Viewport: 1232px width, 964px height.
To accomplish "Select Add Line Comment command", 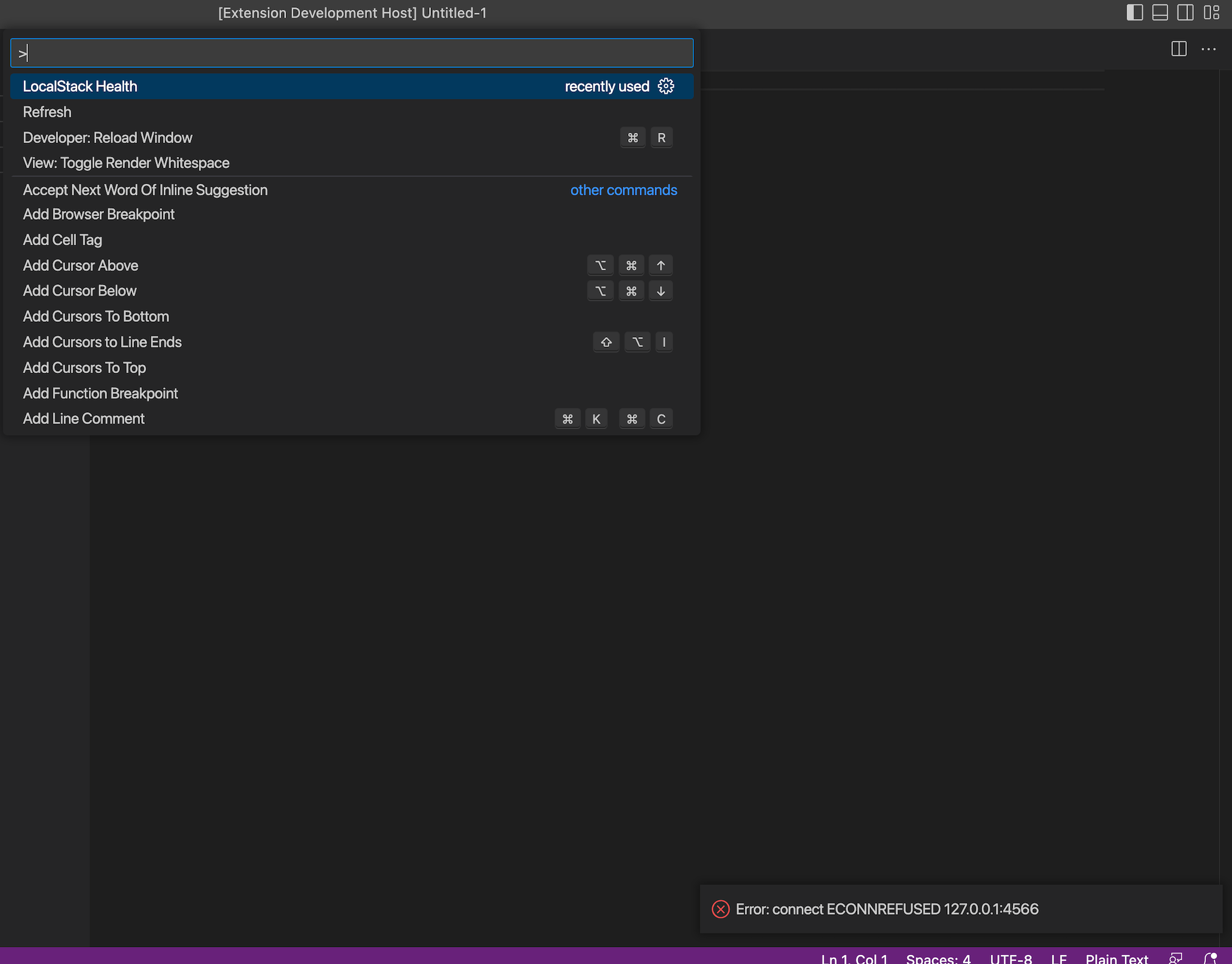I will [x=83, y=418].
